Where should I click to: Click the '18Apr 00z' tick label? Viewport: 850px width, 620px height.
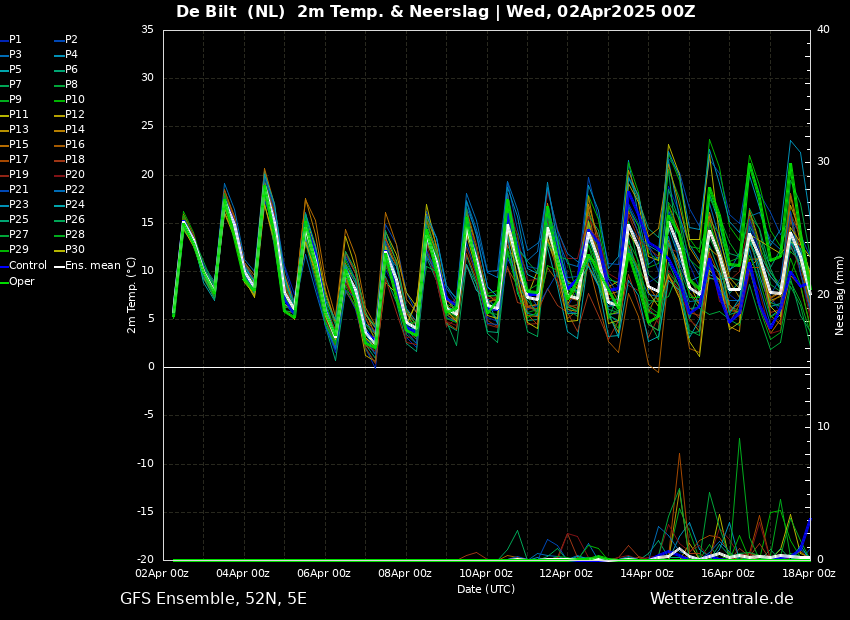tap(808, 573)
